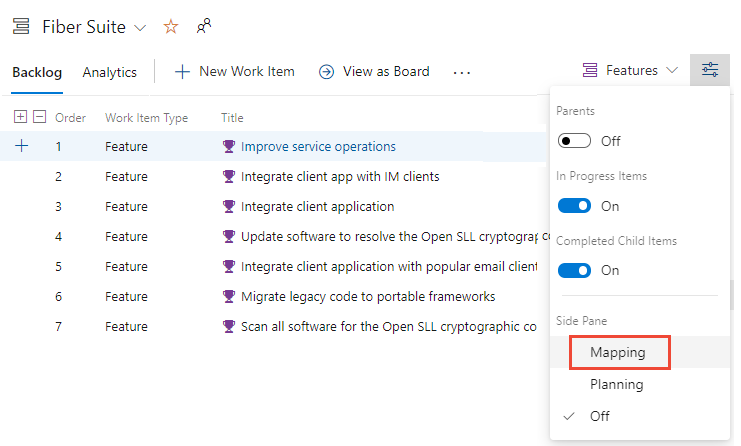741x446 pixels.
Task: Click the plus icon for New Work Item
Action: (182, 72)
